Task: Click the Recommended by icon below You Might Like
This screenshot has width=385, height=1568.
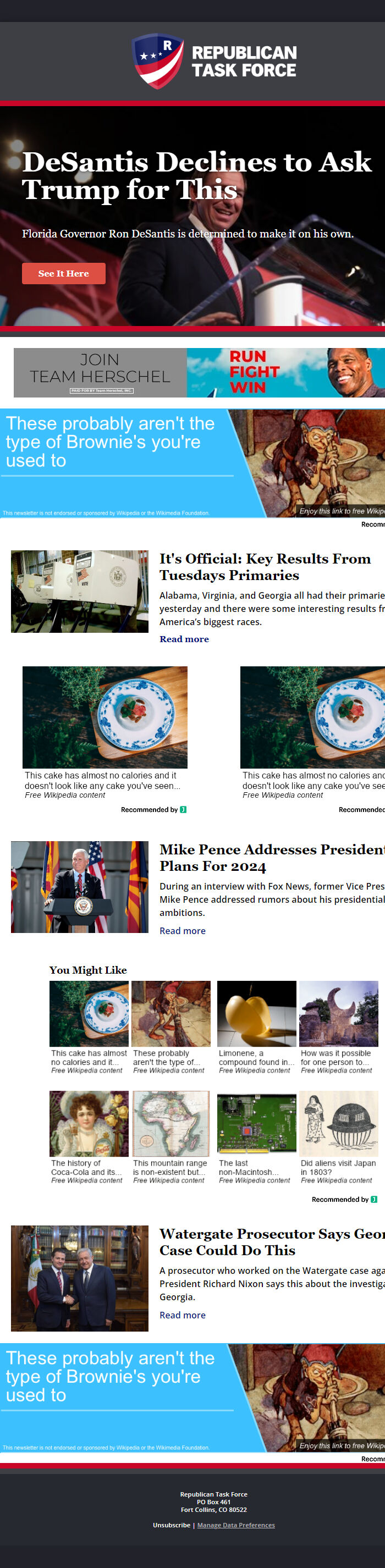Action: click(374, 1199)
